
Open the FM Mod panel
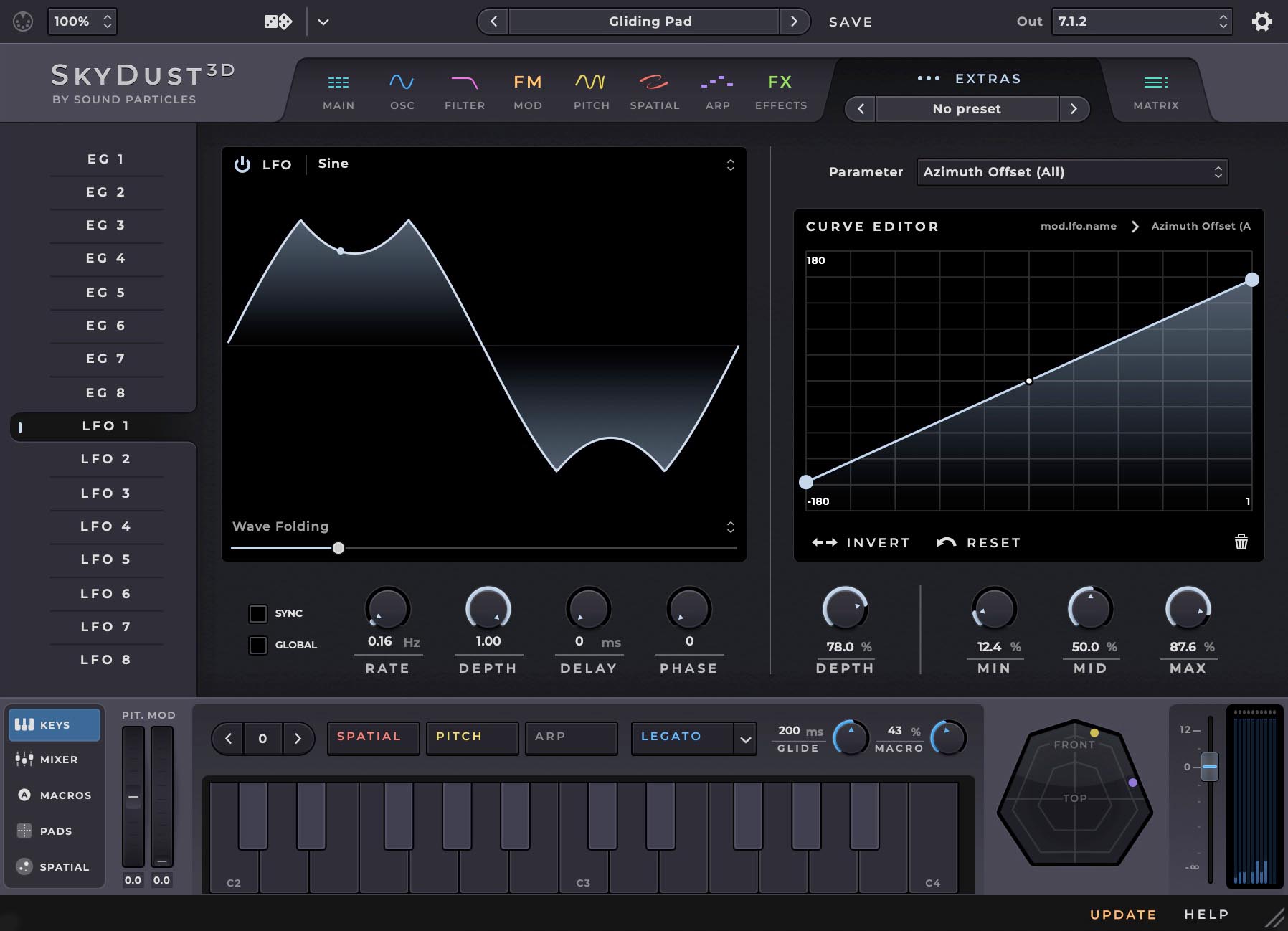[528, 91]
